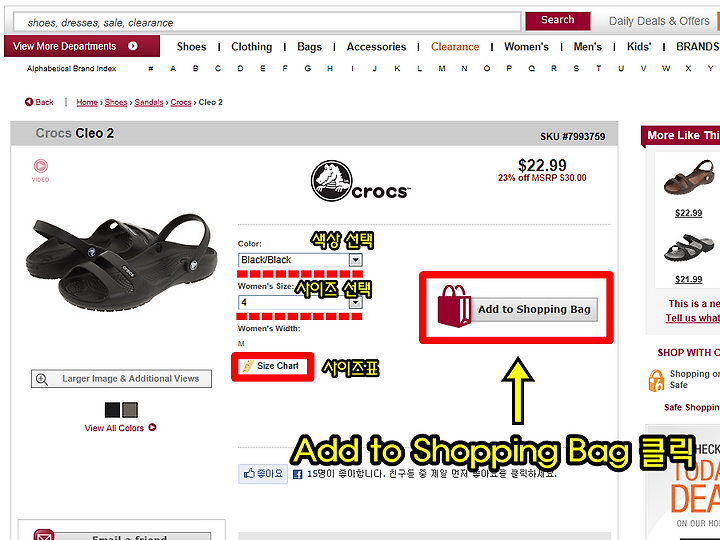
Task: Follow the Sandals breadcrumb link
Action: coord(149,102)
